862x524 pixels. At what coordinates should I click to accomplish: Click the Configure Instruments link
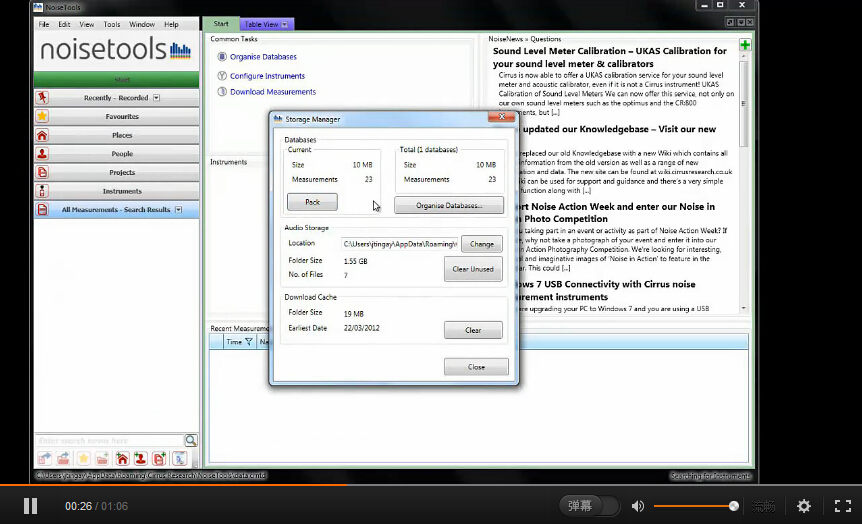pos(267,76)
